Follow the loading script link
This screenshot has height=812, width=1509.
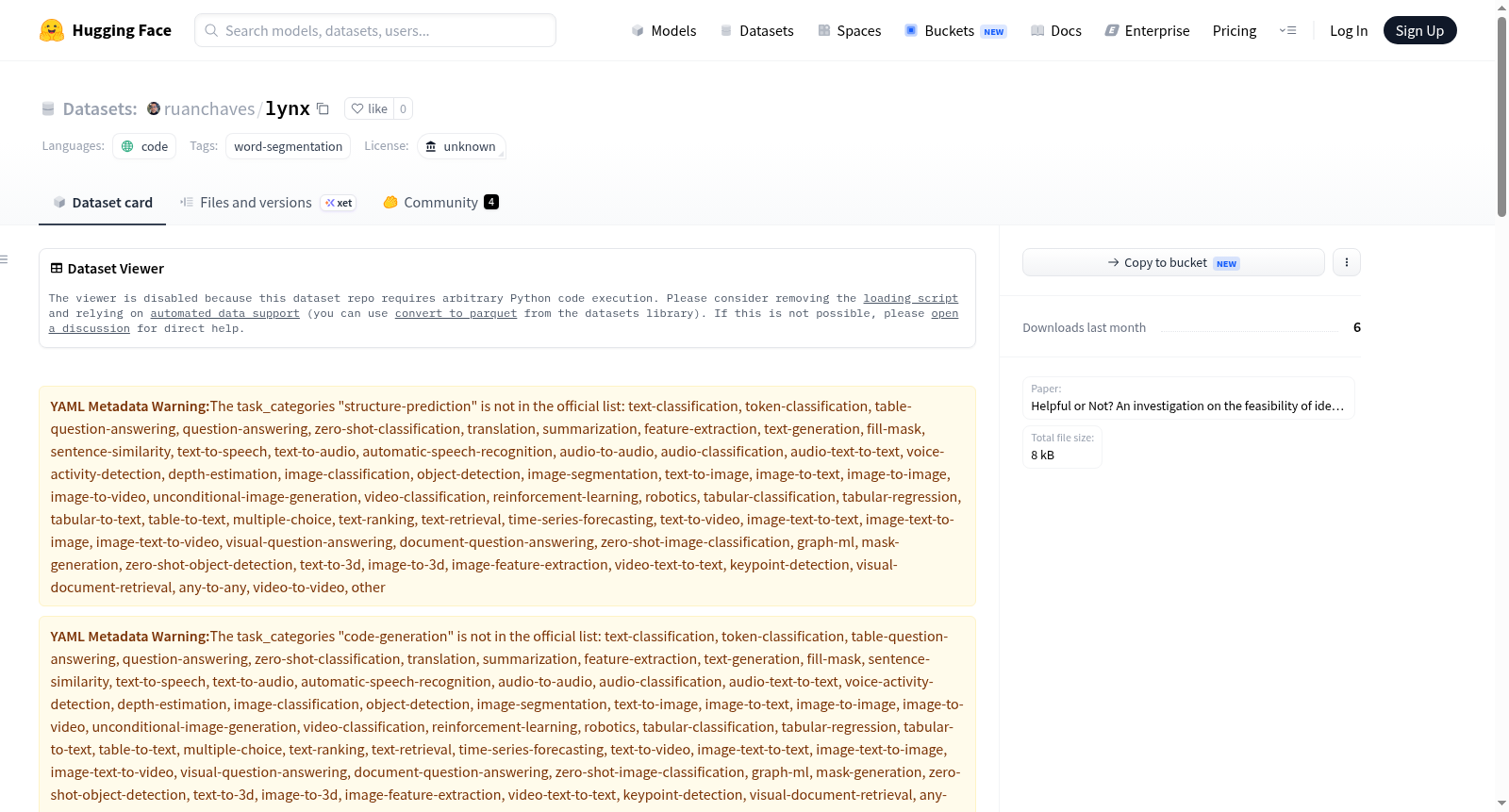910,298
